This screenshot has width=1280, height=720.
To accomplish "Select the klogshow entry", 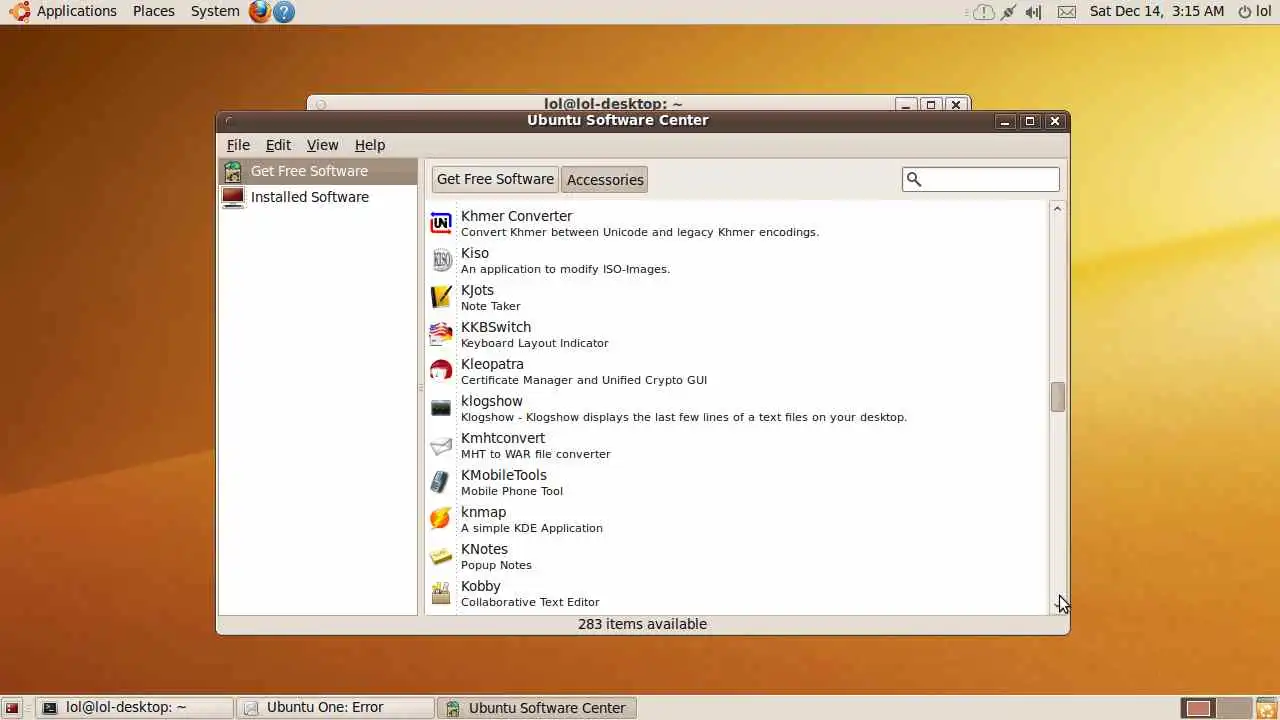I will point(737,408).
